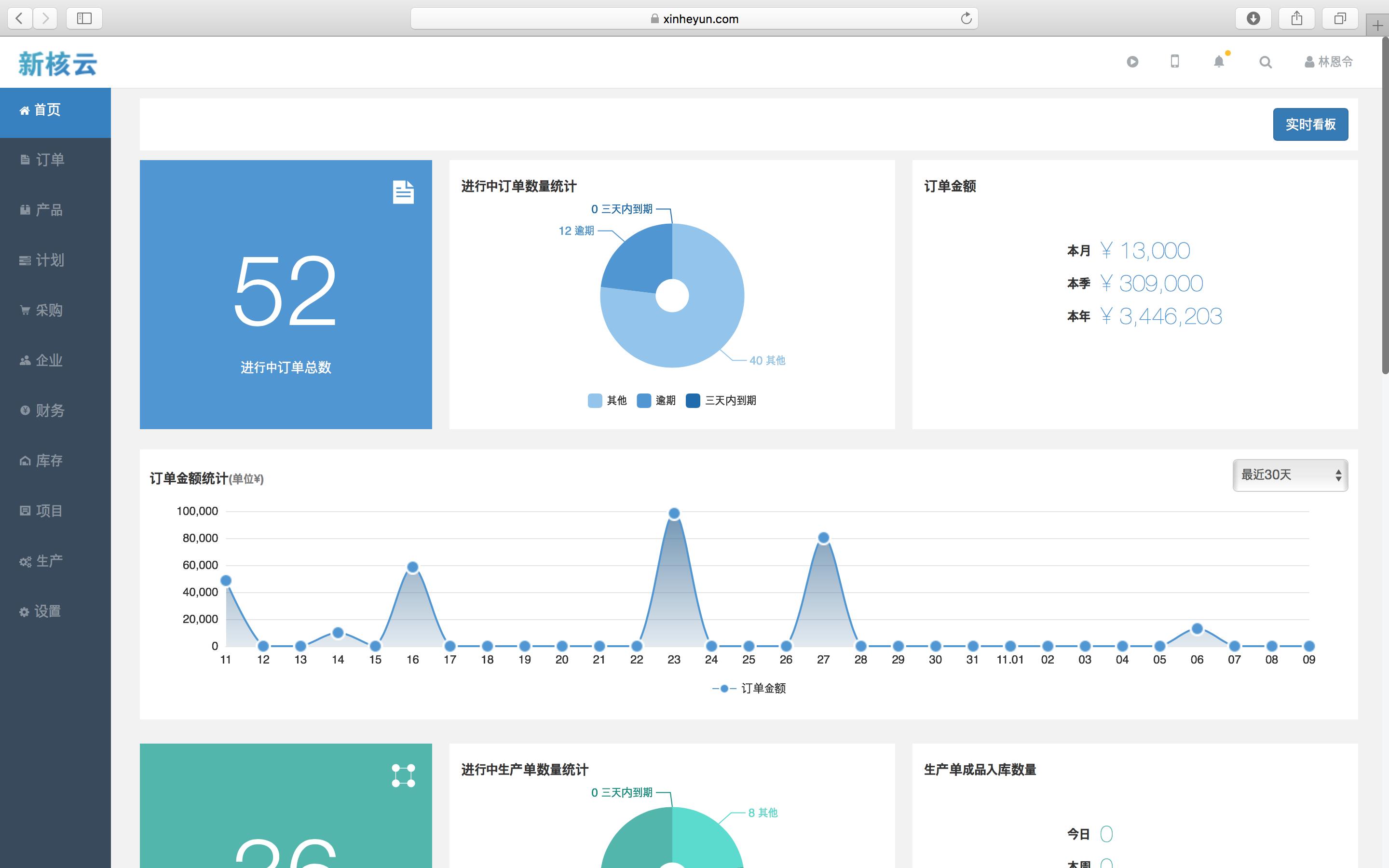Viewport: 1389px width, 868px height.
Task: Click the Safari forward arrow
Action: 45,18
